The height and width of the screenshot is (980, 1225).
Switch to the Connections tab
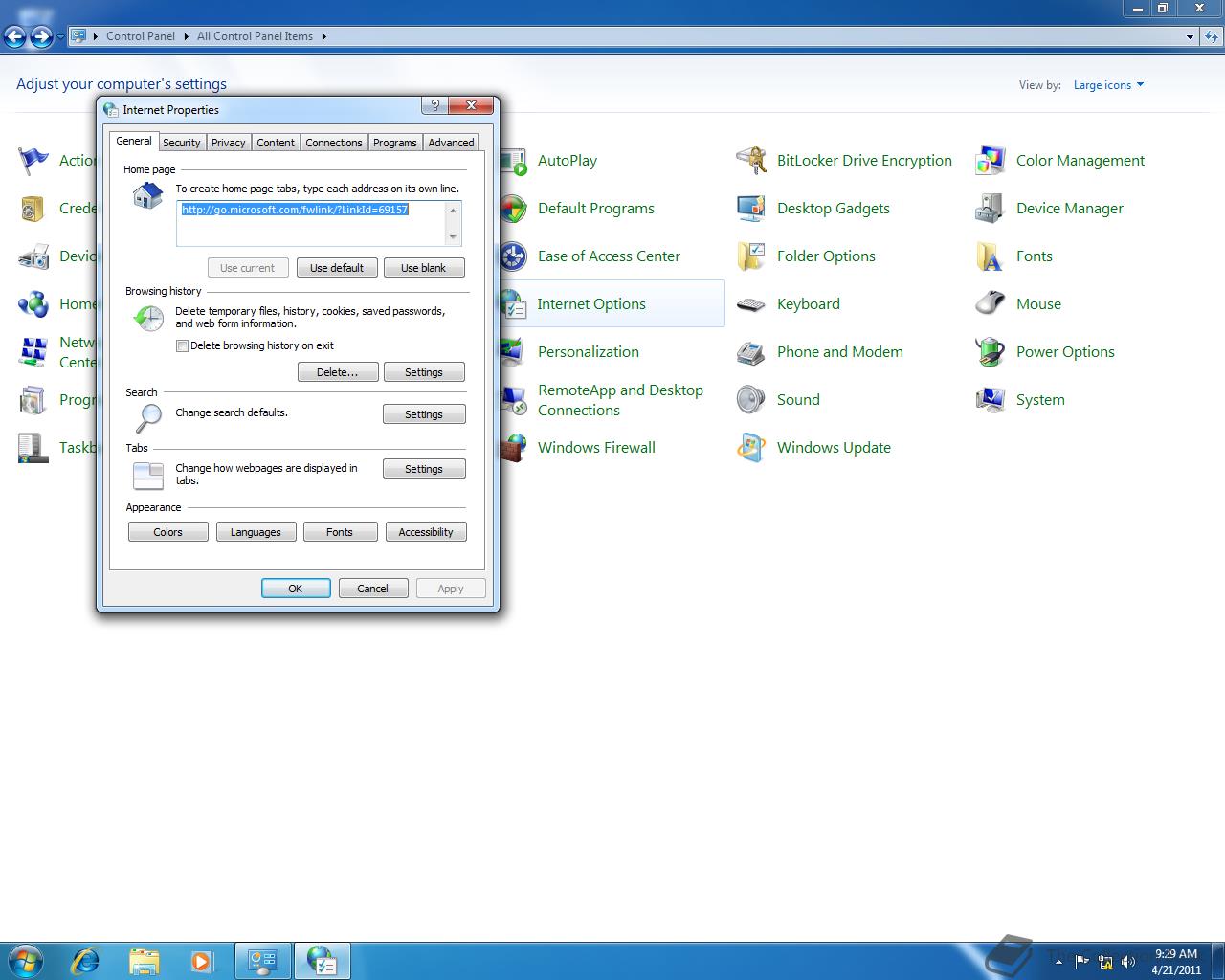click(x=334, y=143)
